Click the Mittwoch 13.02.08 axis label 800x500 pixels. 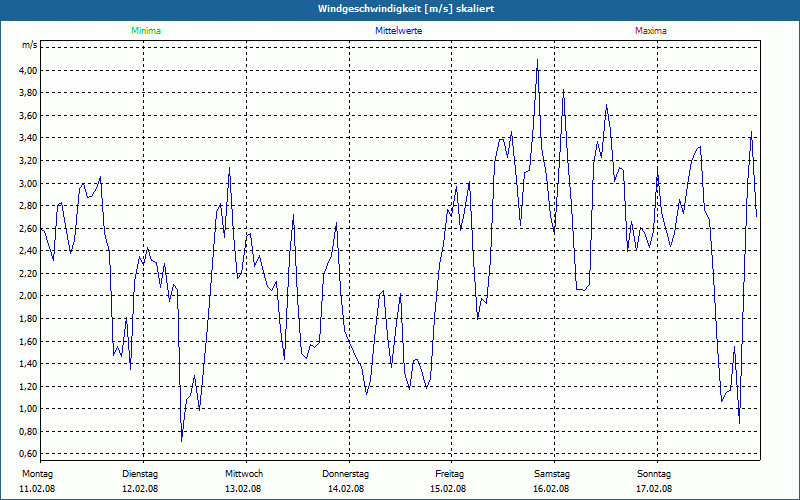click(244, 481)
